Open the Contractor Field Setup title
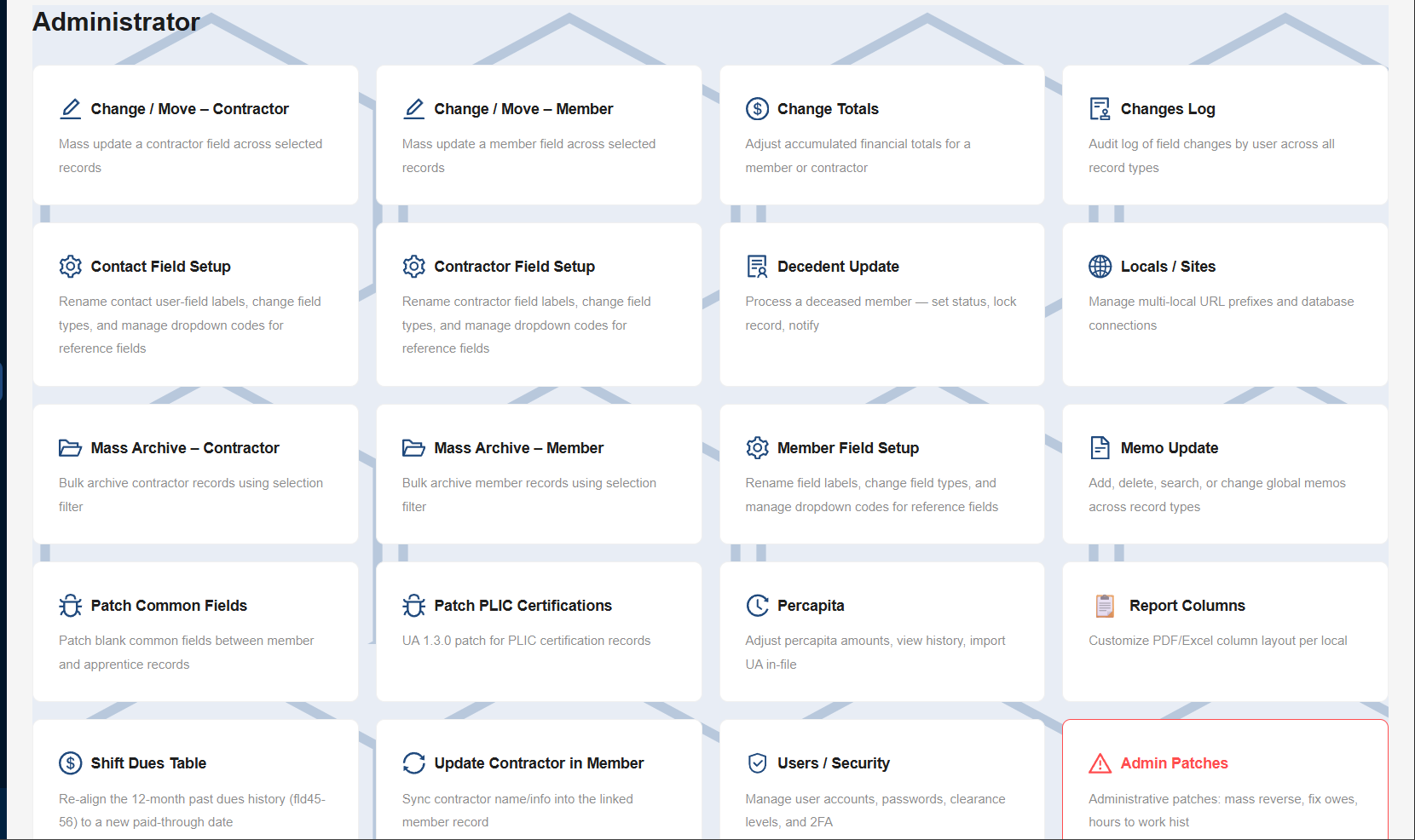This screenshot has width=1415, height=840. pos(515,267)
